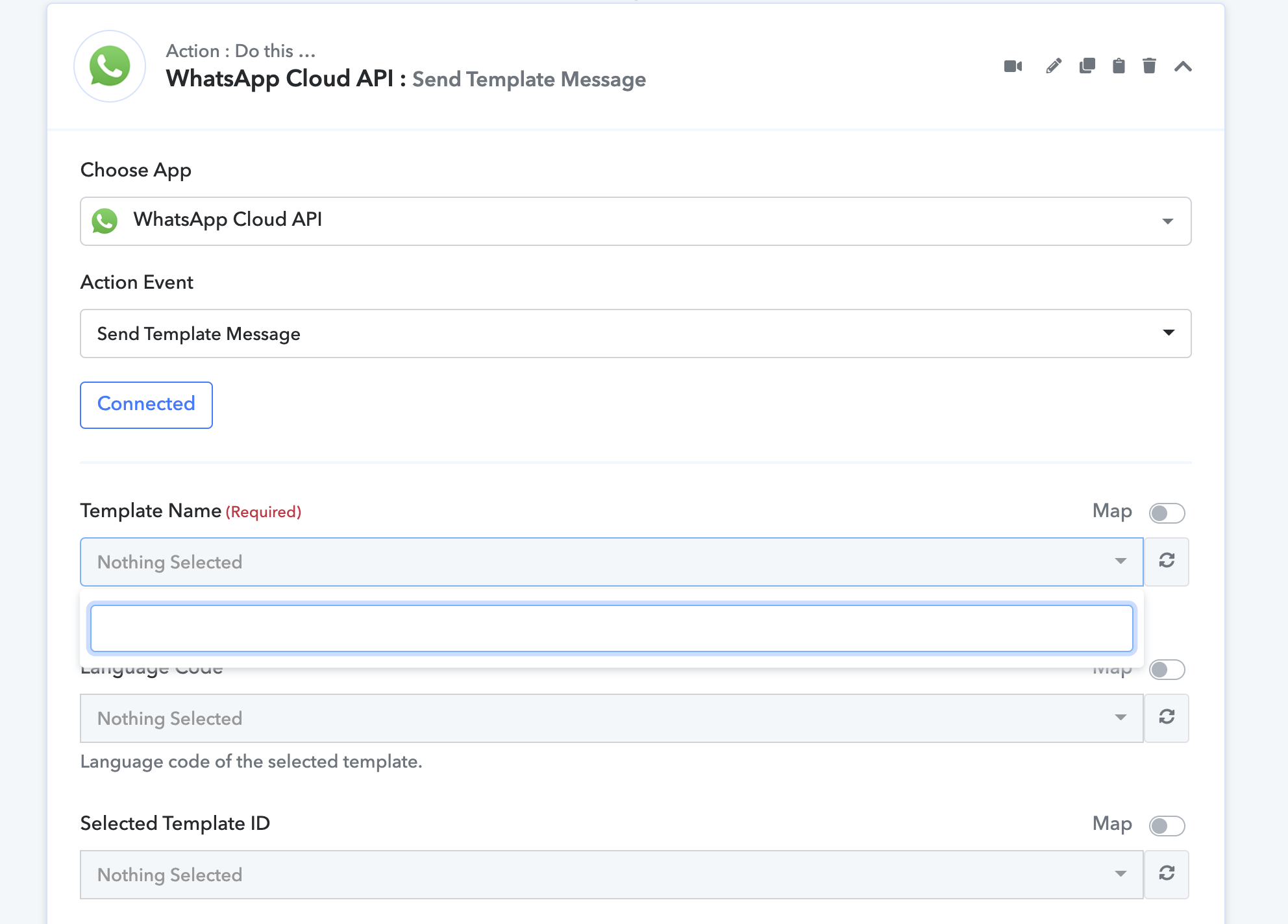Click the clipboard paste icon
This screenshot has height=924, width=1288.
tap(1119, 66)
